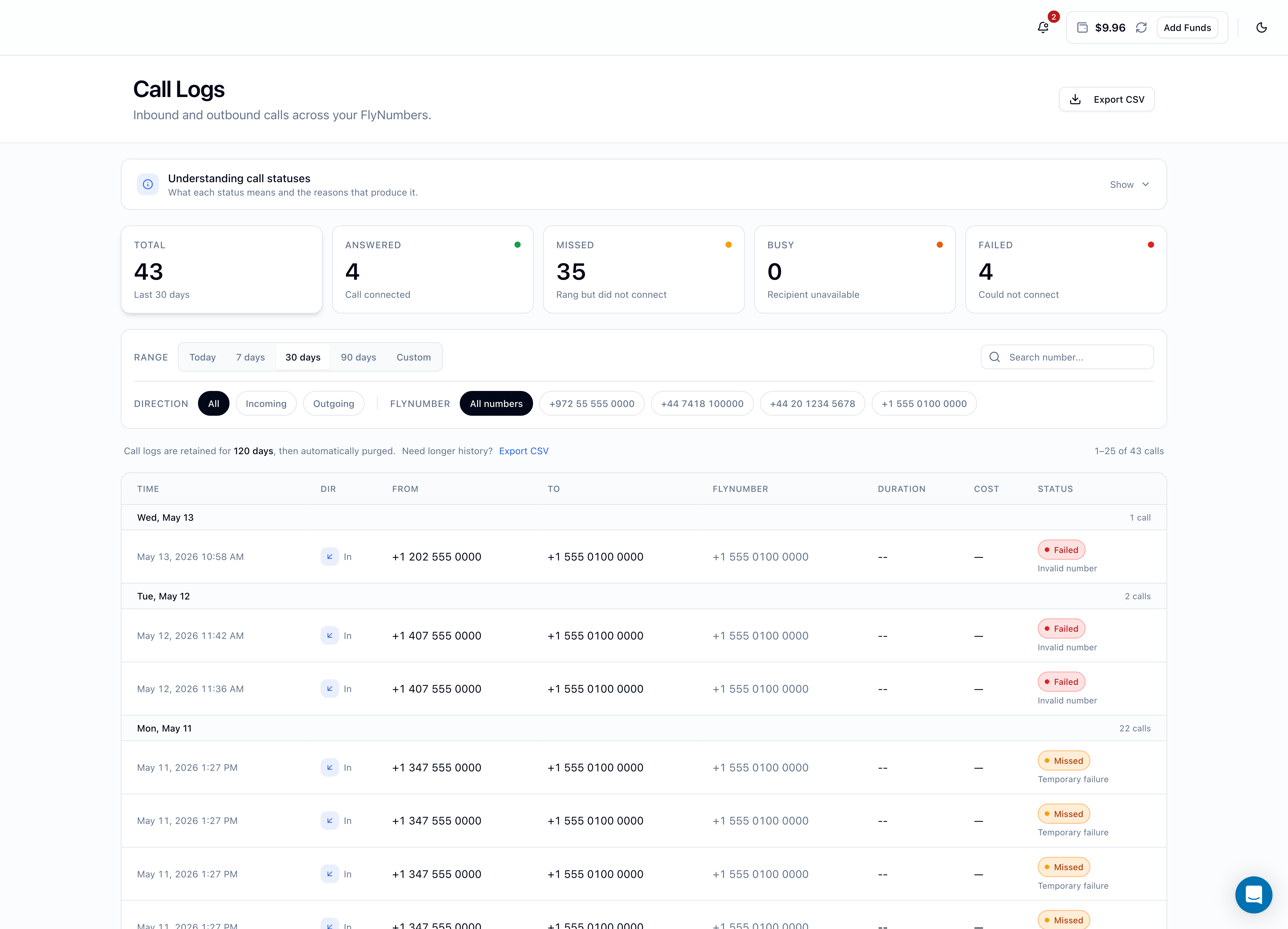
Task: Click the '1–25 of 43 calls' pagination text
Action: coord(1129,451)
